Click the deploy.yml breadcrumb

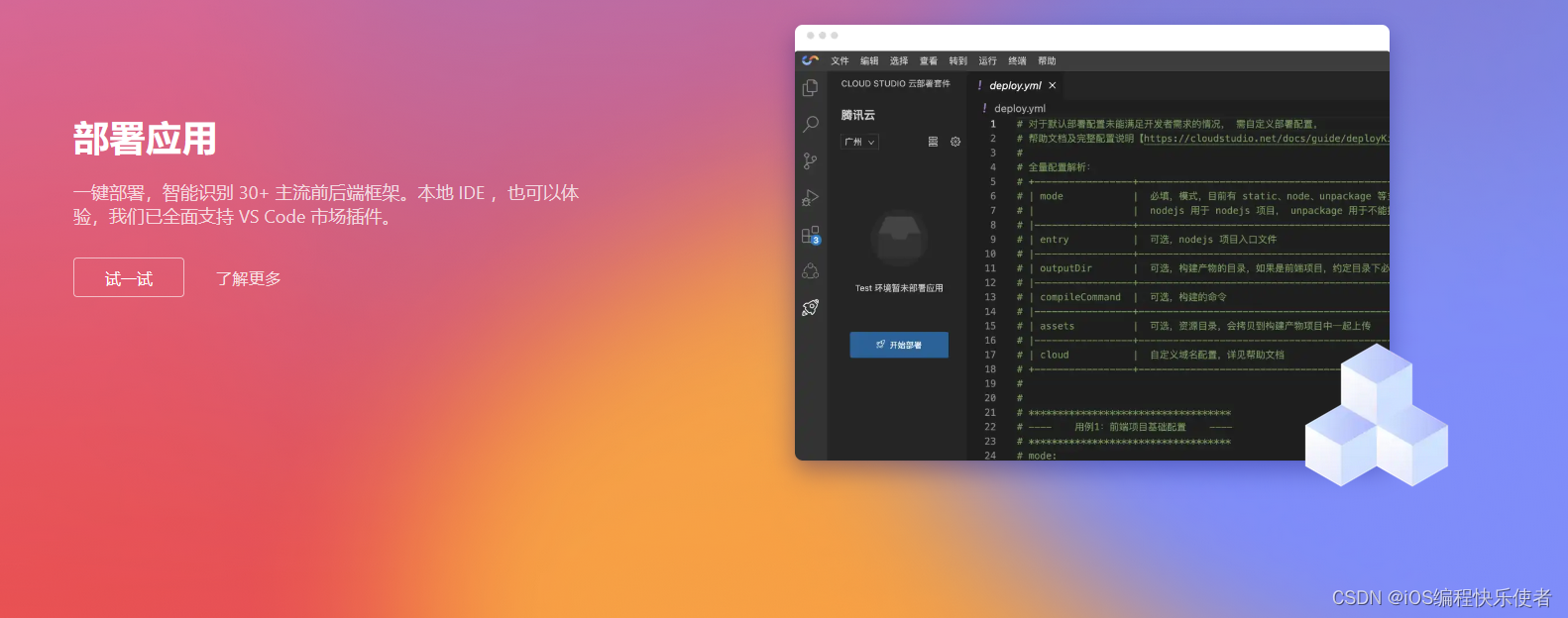click(1020, 108)
